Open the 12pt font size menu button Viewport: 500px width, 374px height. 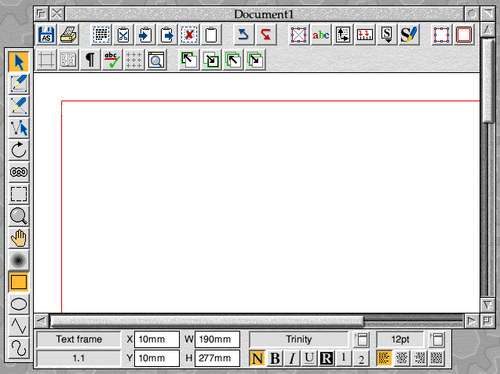point(437,339)
